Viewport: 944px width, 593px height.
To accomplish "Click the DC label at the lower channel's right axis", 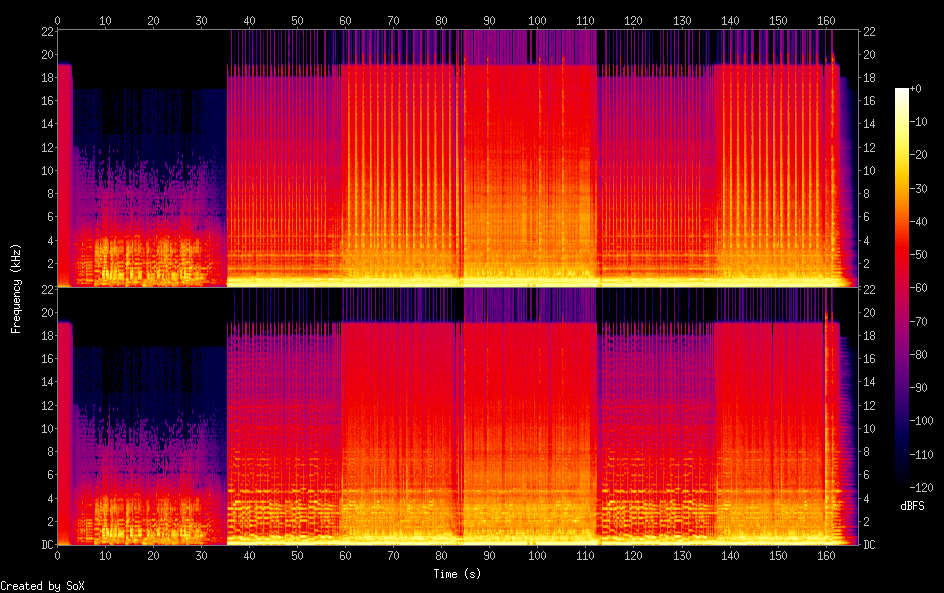I will [x=871, y=545].
